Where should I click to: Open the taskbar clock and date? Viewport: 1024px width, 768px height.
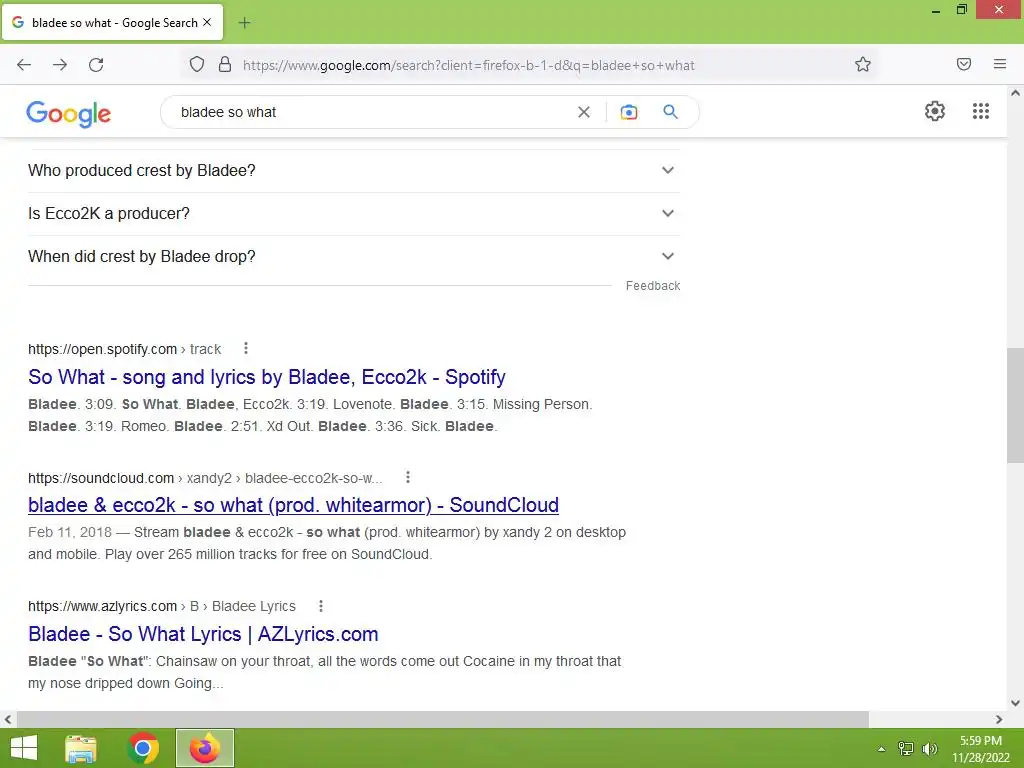point(980,749)
